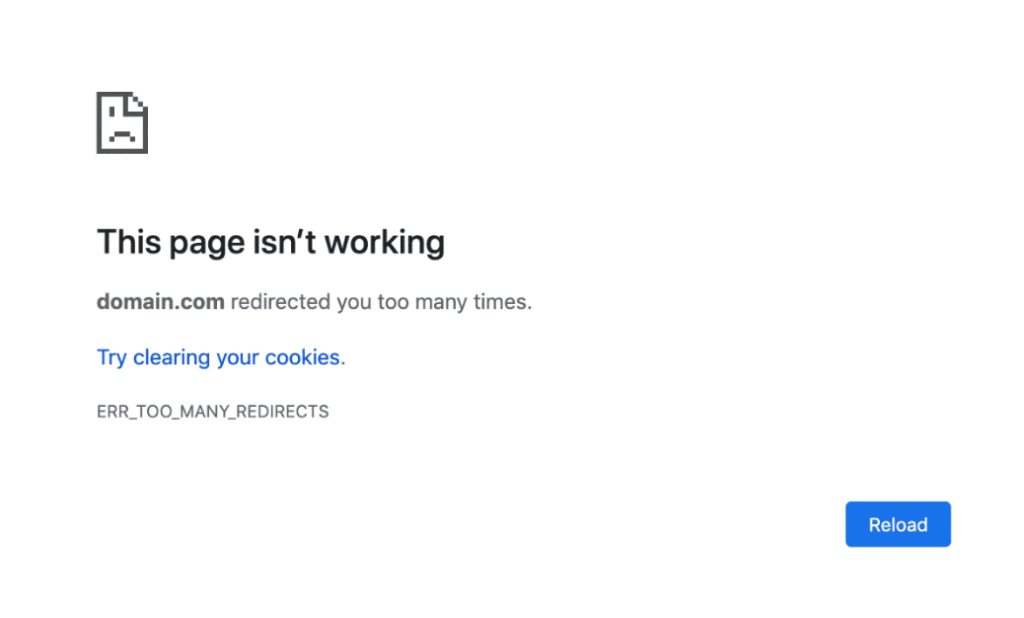This screenshot has height=618, width=1024.
Task: Click the gray error code below the link
Action: click(212, 411)
